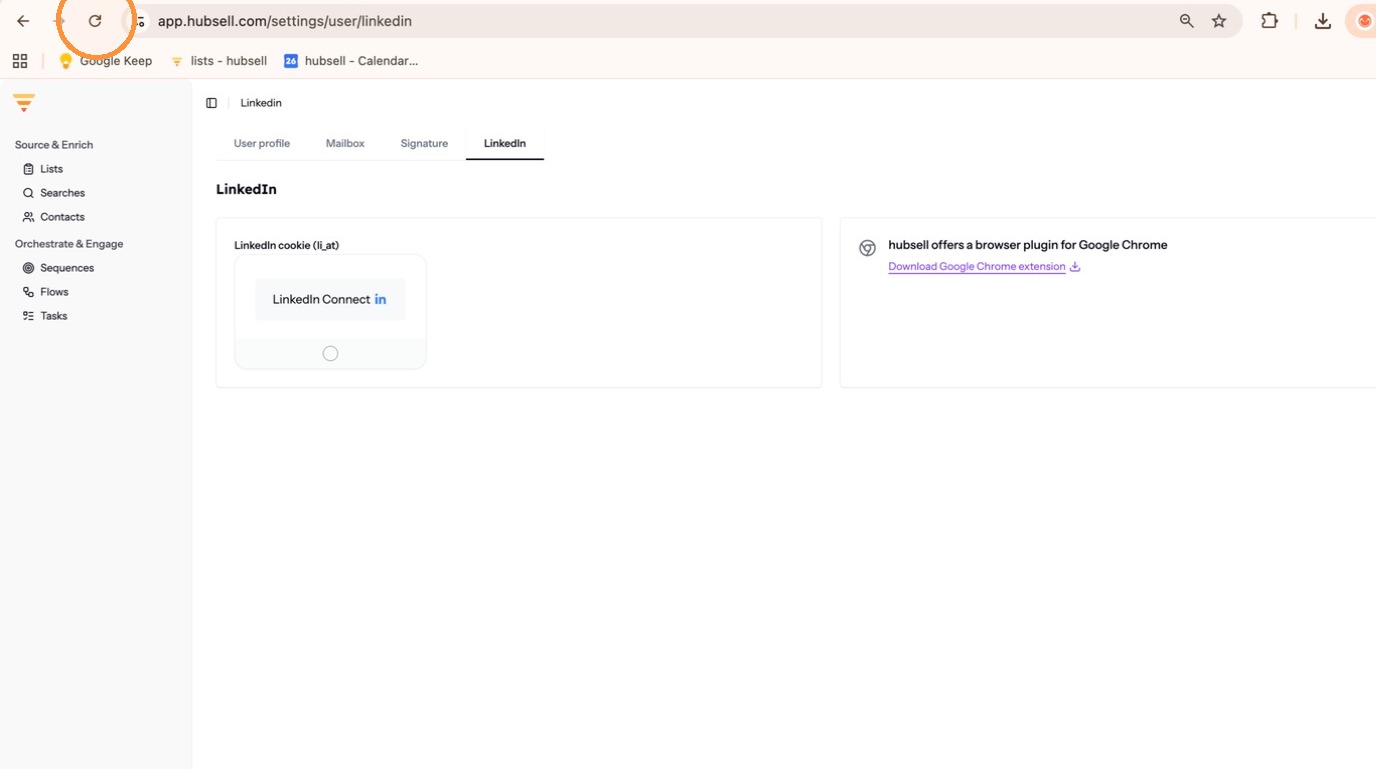The image size is (1376, 769).
Task: Select the LinkedIn tab
Action: [505, 143]
